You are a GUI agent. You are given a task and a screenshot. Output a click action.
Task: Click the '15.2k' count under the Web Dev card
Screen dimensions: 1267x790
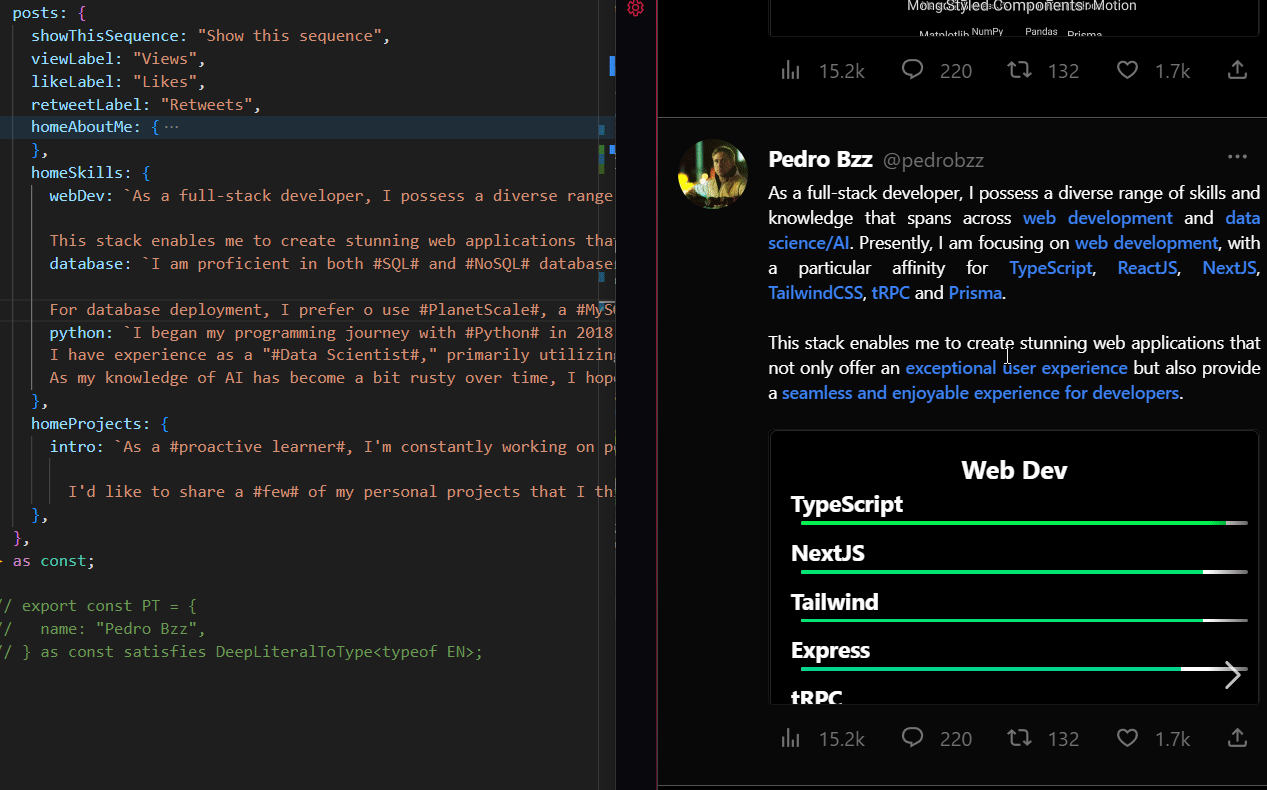coord(841,739)
